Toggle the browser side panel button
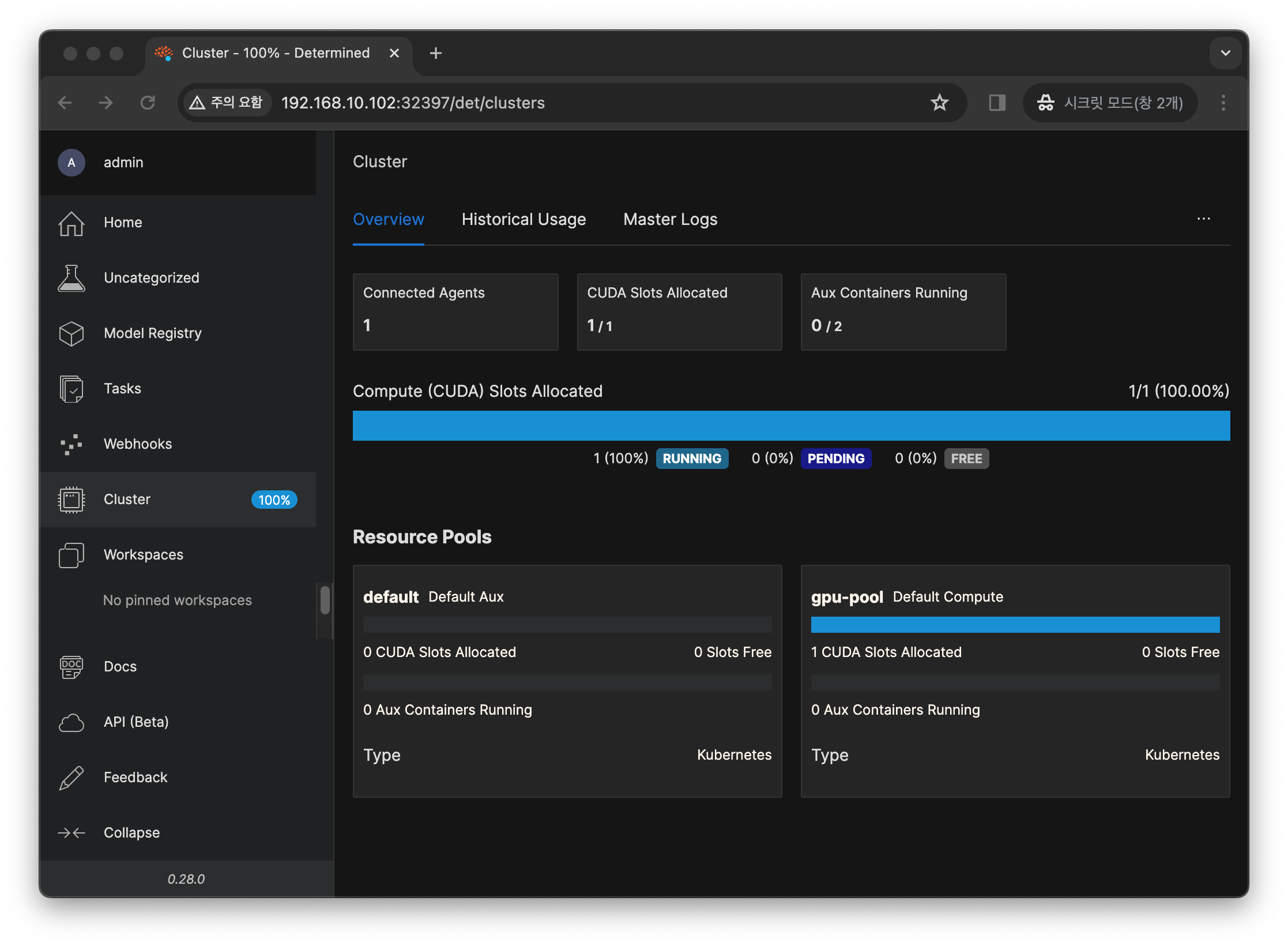 [997, 103]
